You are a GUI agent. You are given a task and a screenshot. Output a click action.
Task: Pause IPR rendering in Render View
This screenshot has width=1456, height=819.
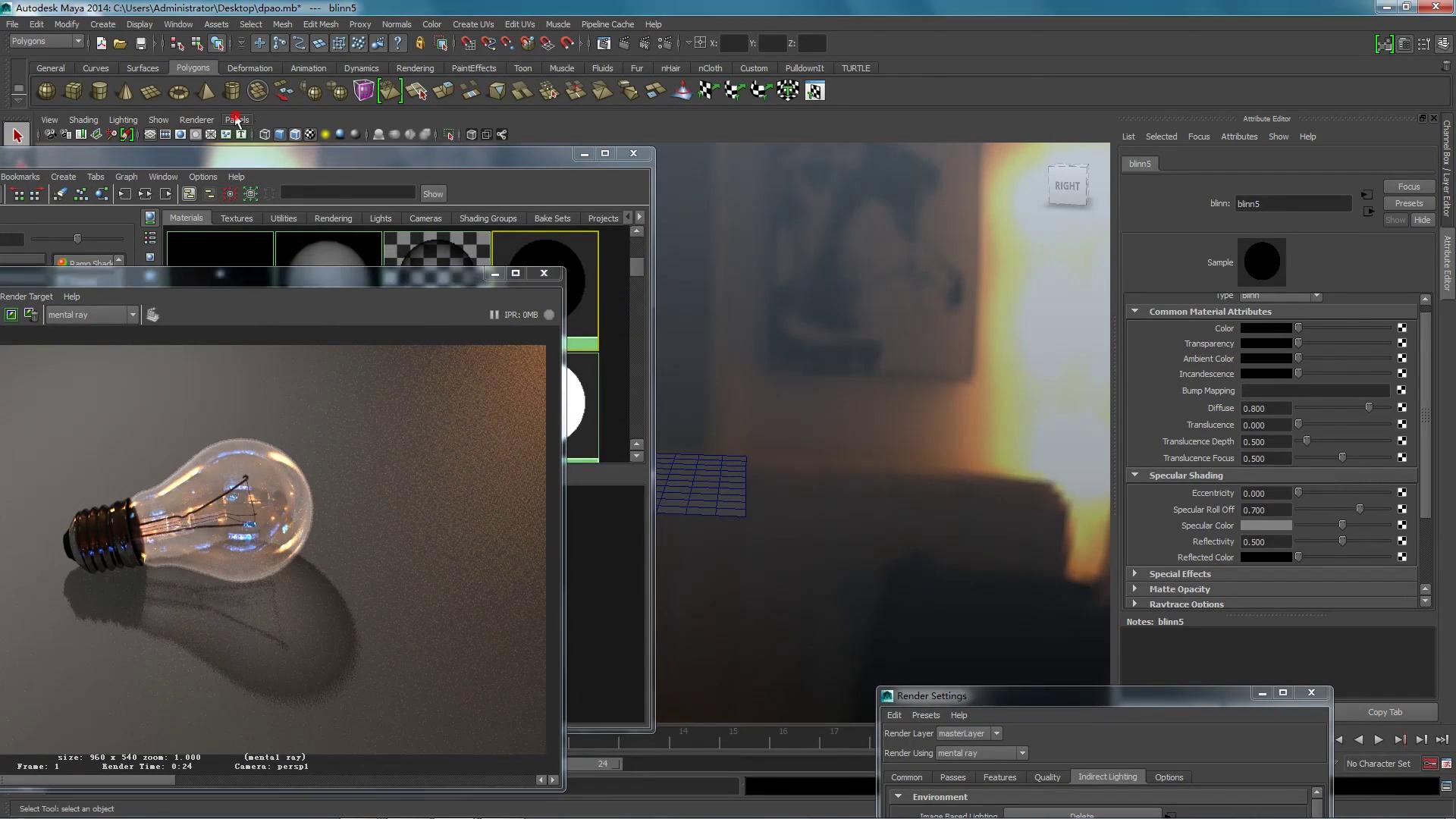pos(494,315)
